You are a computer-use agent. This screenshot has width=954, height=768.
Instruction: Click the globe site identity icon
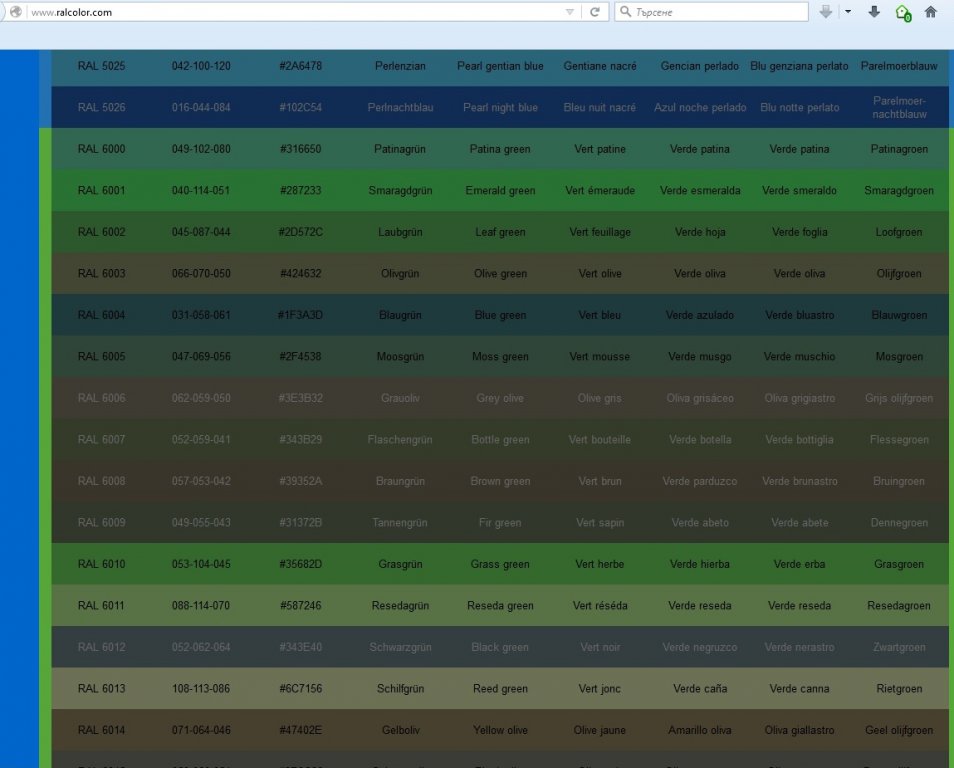[16, 12]
